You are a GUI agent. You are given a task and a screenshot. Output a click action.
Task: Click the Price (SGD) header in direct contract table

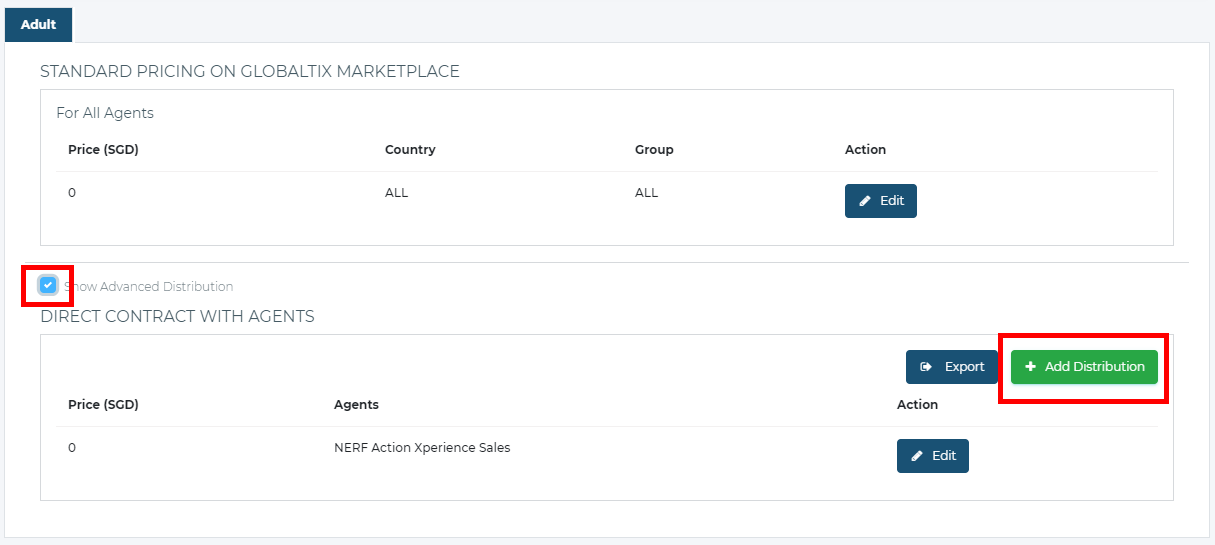tap(103, 405)
